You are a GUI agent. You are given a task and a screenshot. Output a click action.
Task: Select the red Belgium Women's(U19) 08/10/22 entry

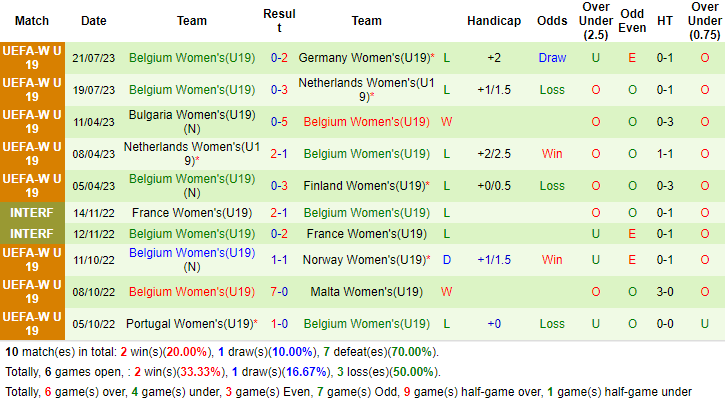192,292
